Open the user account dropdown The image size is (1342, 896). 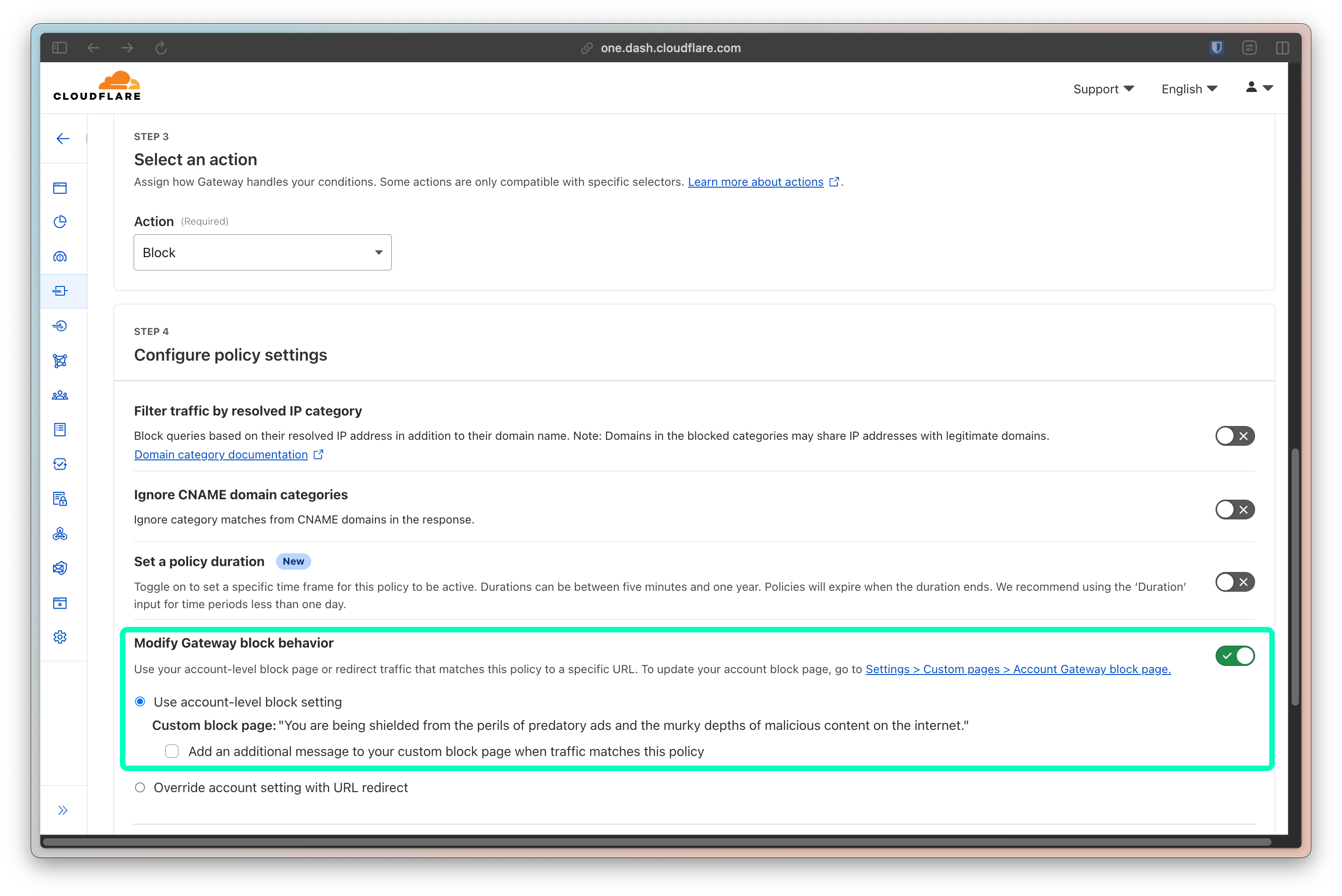(1259, 88)
